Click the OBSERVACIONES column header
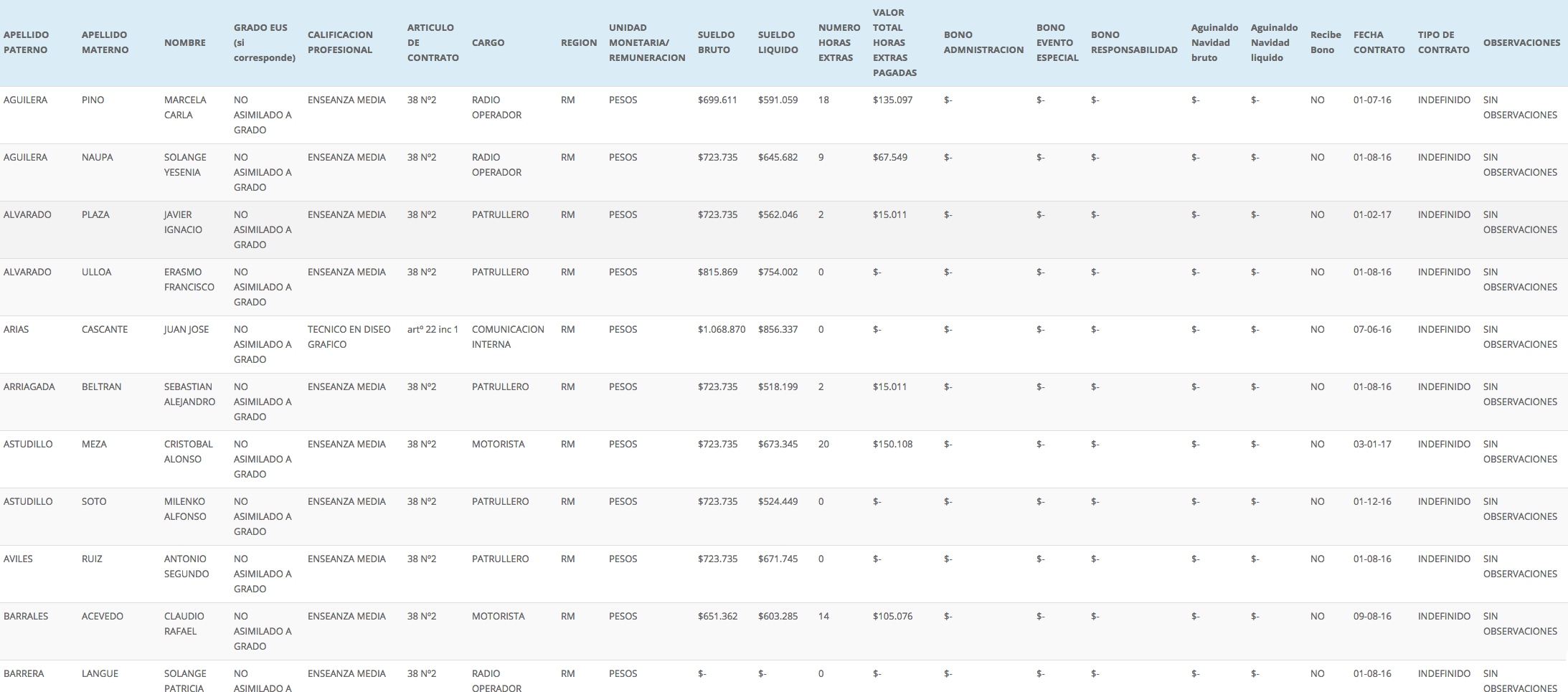1568x692 pixels. (1521, 43)
